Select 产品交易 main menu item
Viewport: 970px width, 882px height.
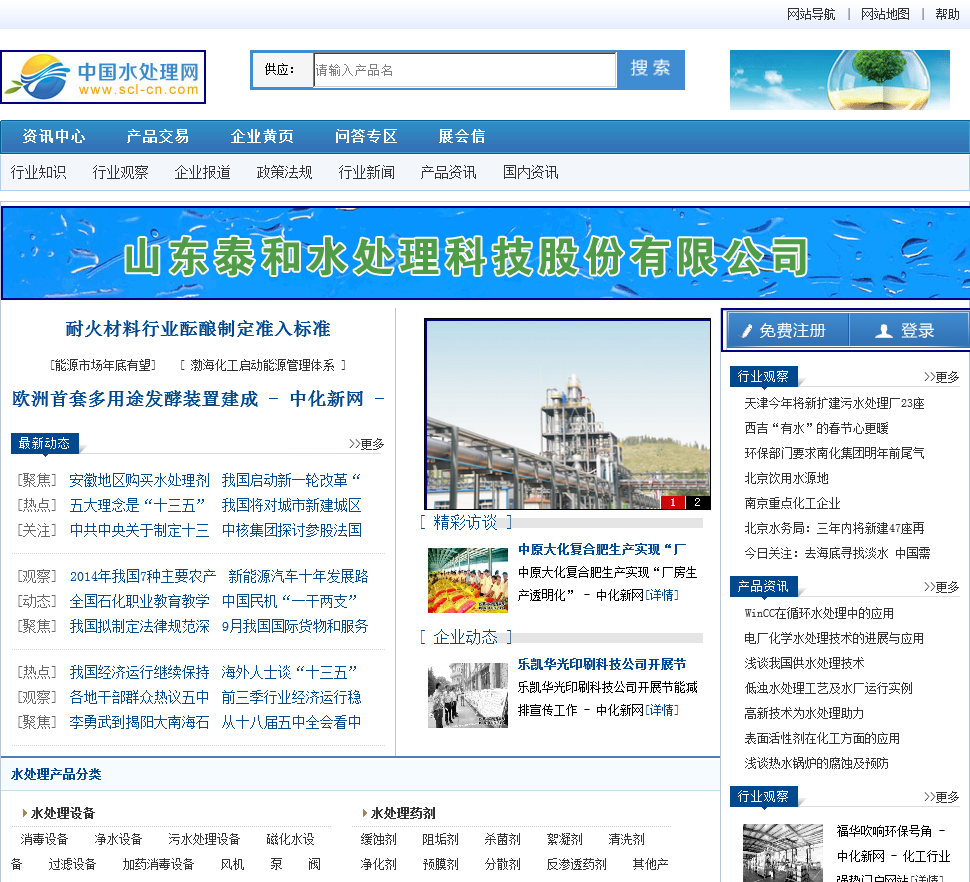click(x=158, y=136)
